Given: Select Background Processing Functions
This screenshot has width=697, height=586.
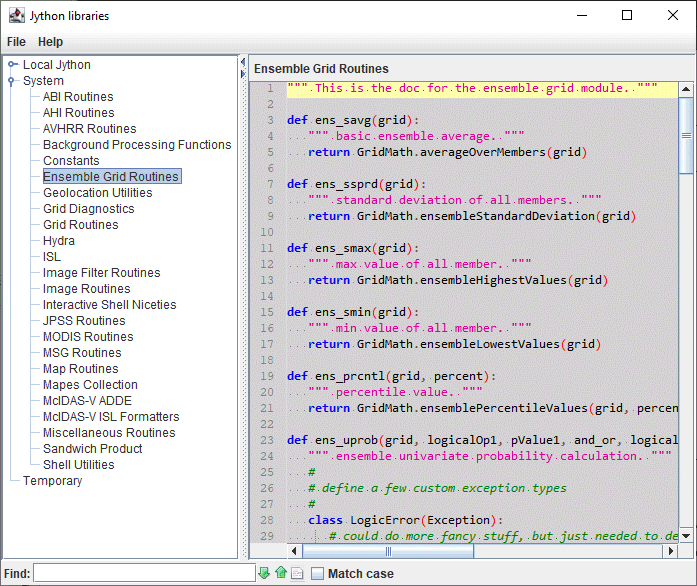Looking at the screenshot, I should (137, 144).
